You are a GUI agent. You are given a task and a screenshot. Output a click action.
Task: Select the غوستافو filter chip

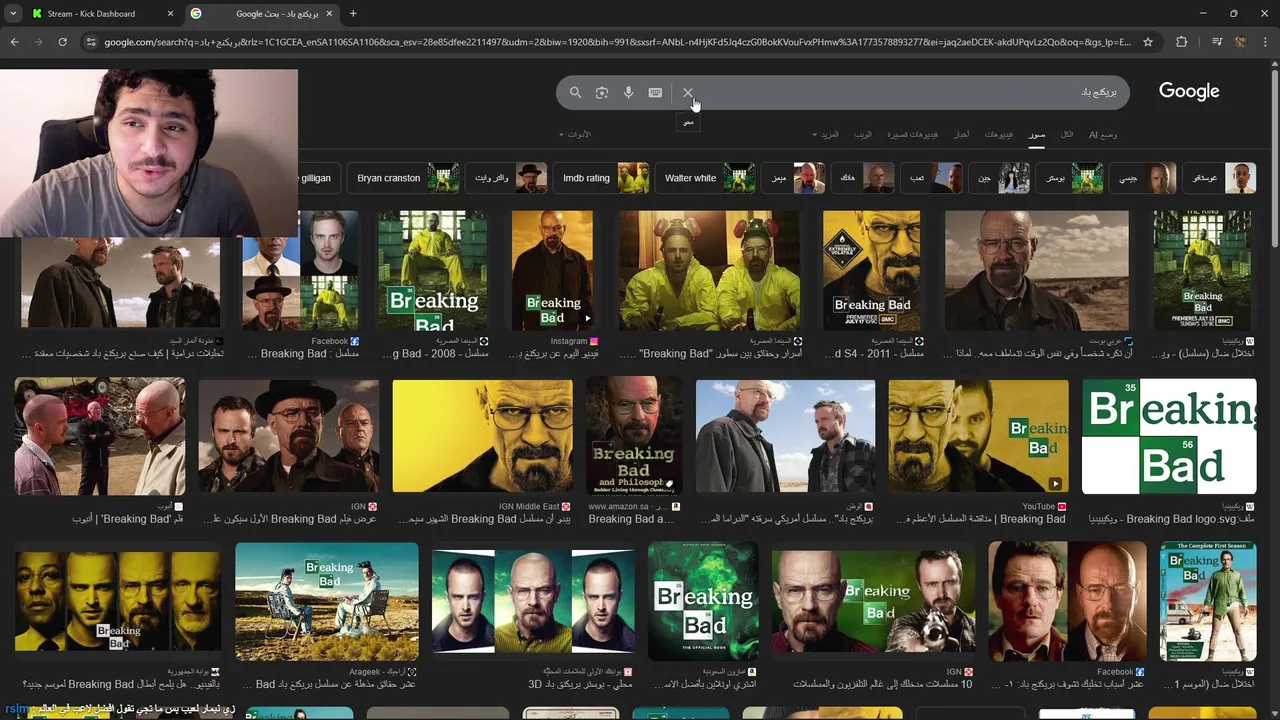coord(1218,178)
